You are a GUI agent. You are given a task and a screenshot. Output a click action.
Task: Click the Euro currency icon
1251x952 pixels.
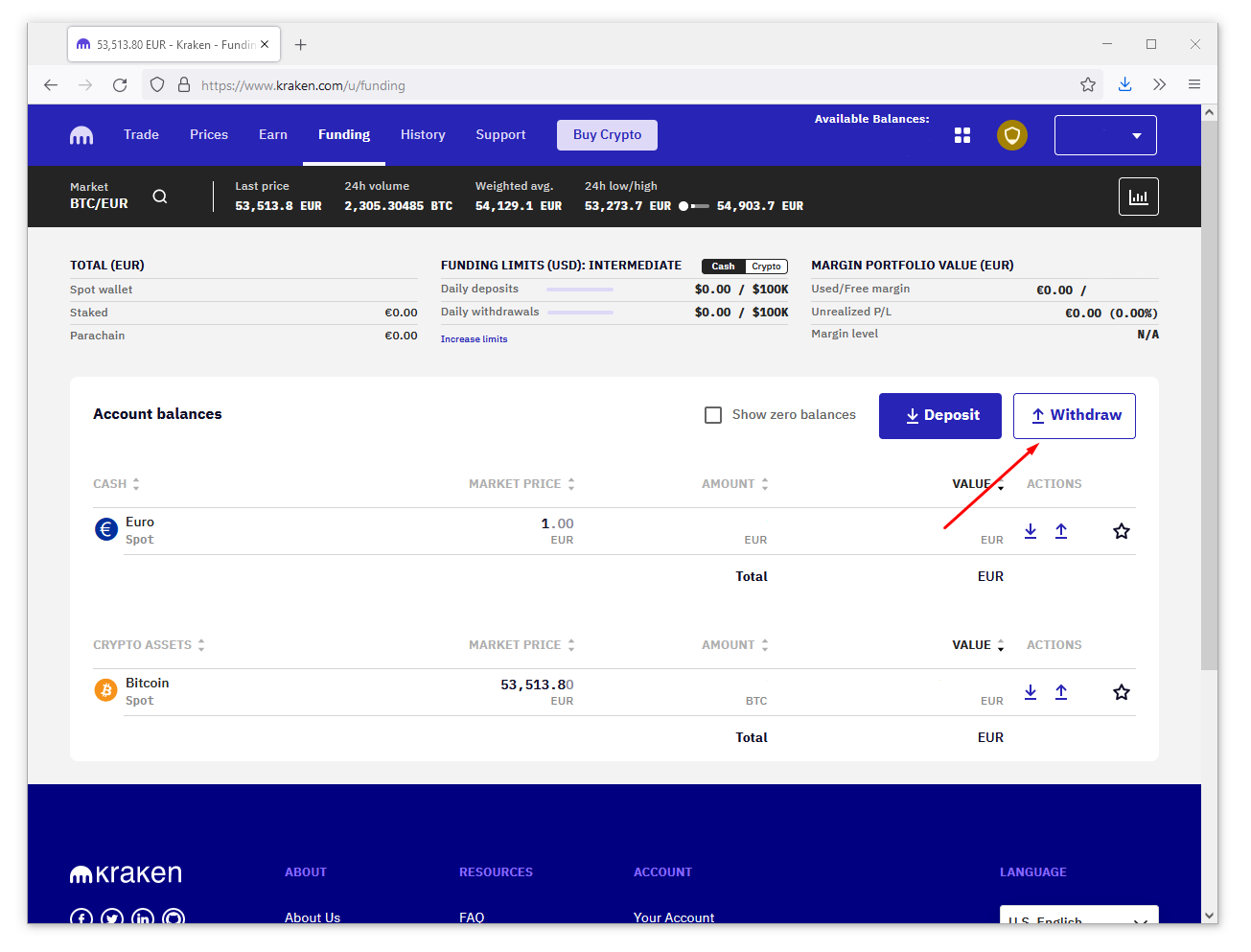coord(106,529)
